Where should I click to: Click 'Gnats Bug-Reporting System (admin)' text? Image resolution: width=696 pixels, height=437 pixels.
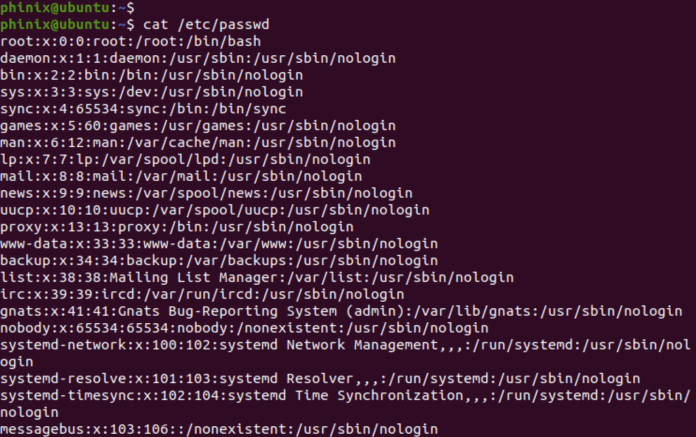click(261, 311)
